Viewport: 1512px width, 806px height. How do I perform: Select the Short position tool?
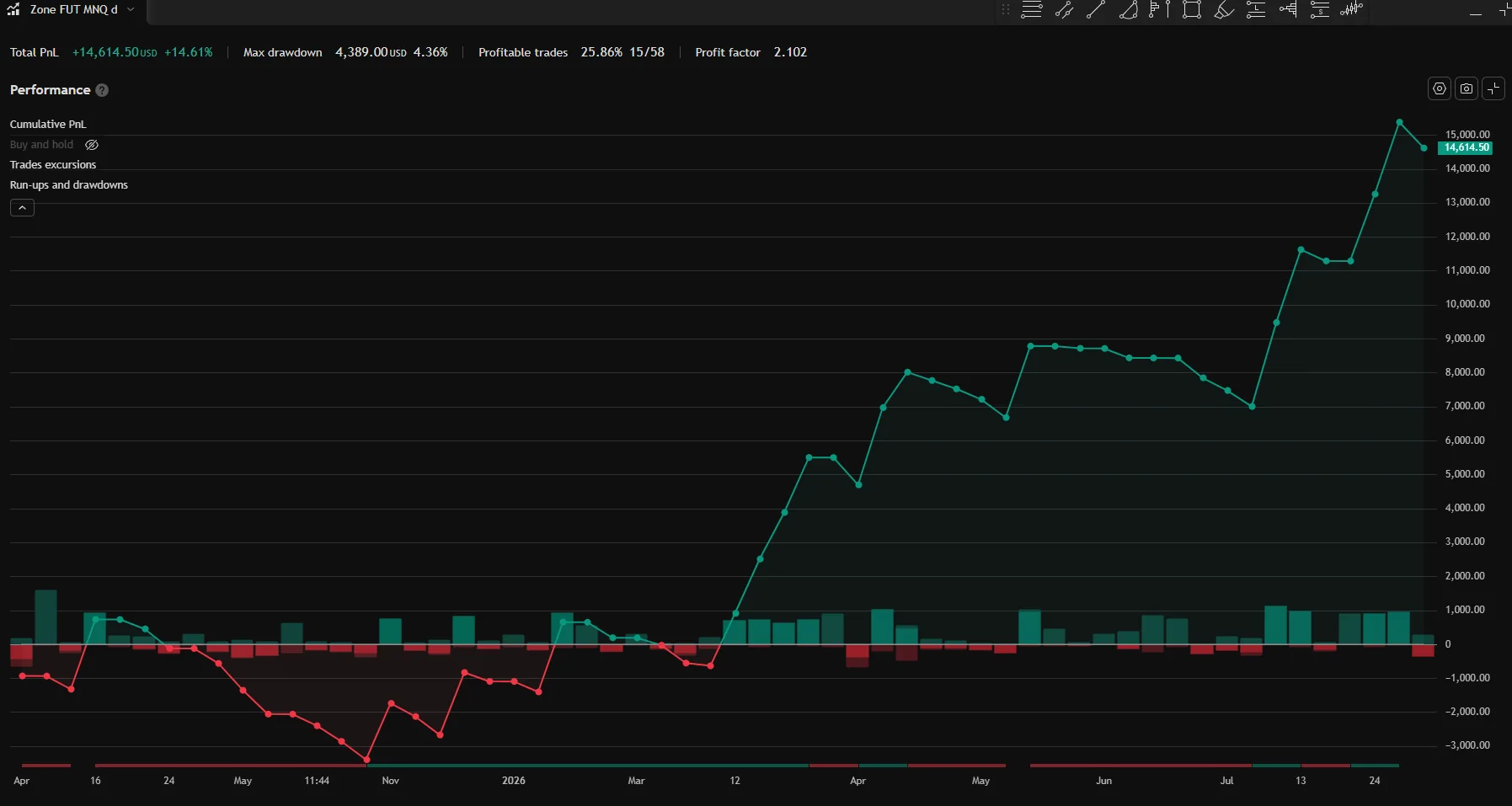click(1320, 10)
